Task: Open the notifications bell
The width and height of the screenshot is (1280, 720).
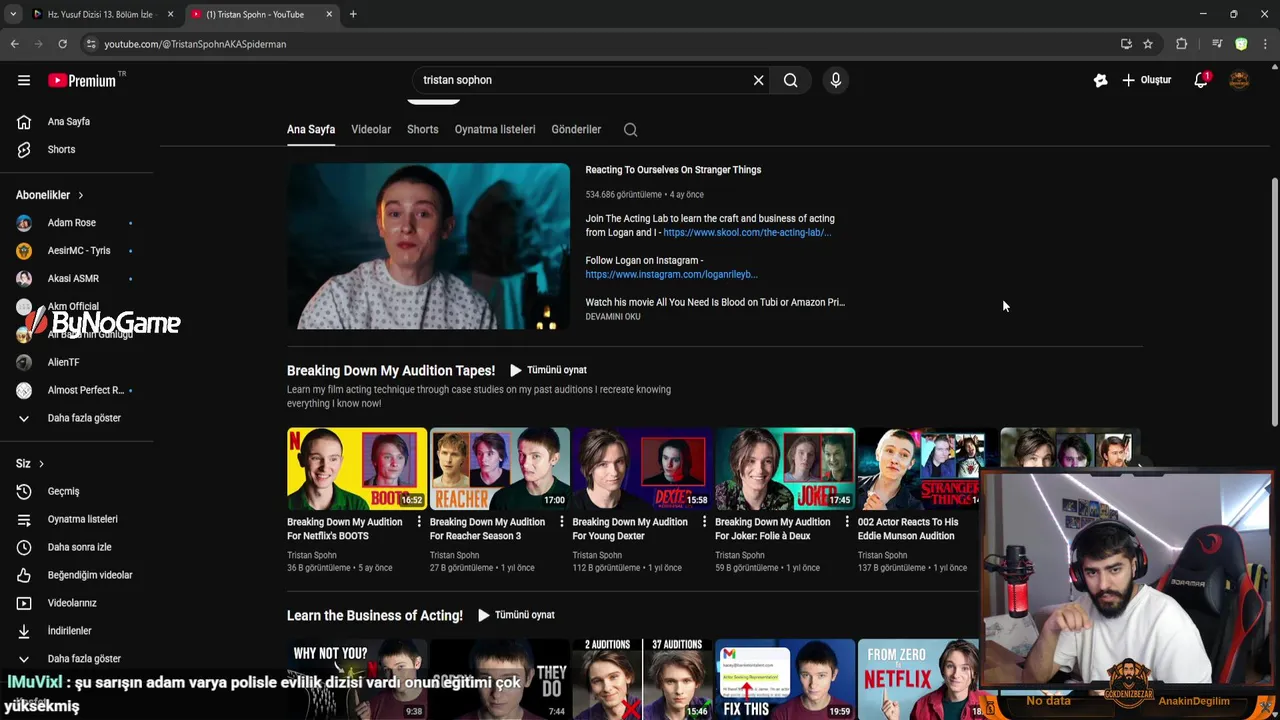Action: 1201,80
